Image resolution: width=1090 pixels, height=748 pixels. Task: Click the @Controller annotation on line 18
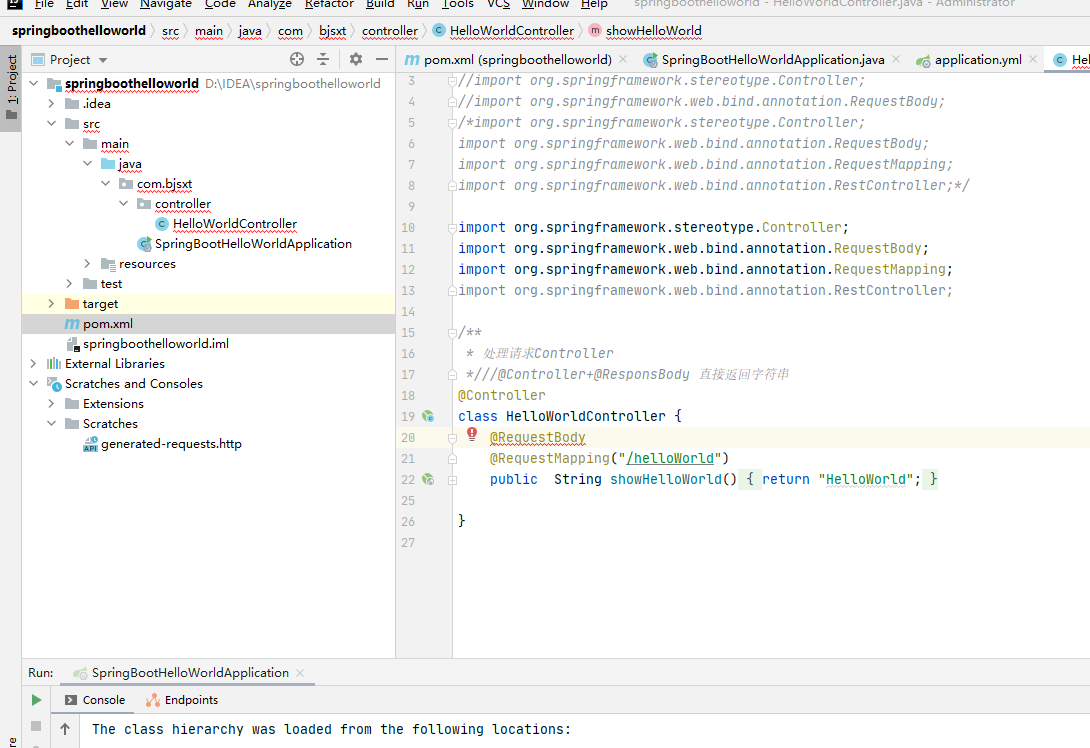[x=502, y=396]
